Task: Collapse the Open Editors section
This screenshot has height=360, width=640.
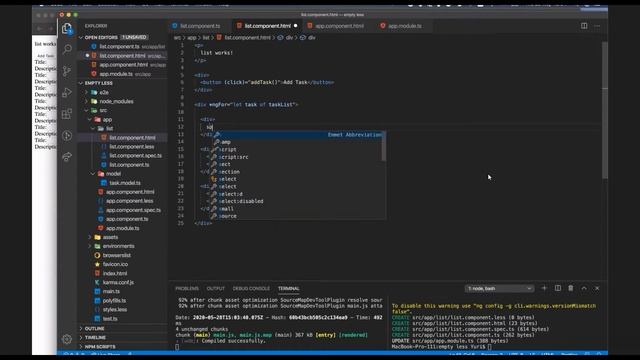Action: [81, 37]
